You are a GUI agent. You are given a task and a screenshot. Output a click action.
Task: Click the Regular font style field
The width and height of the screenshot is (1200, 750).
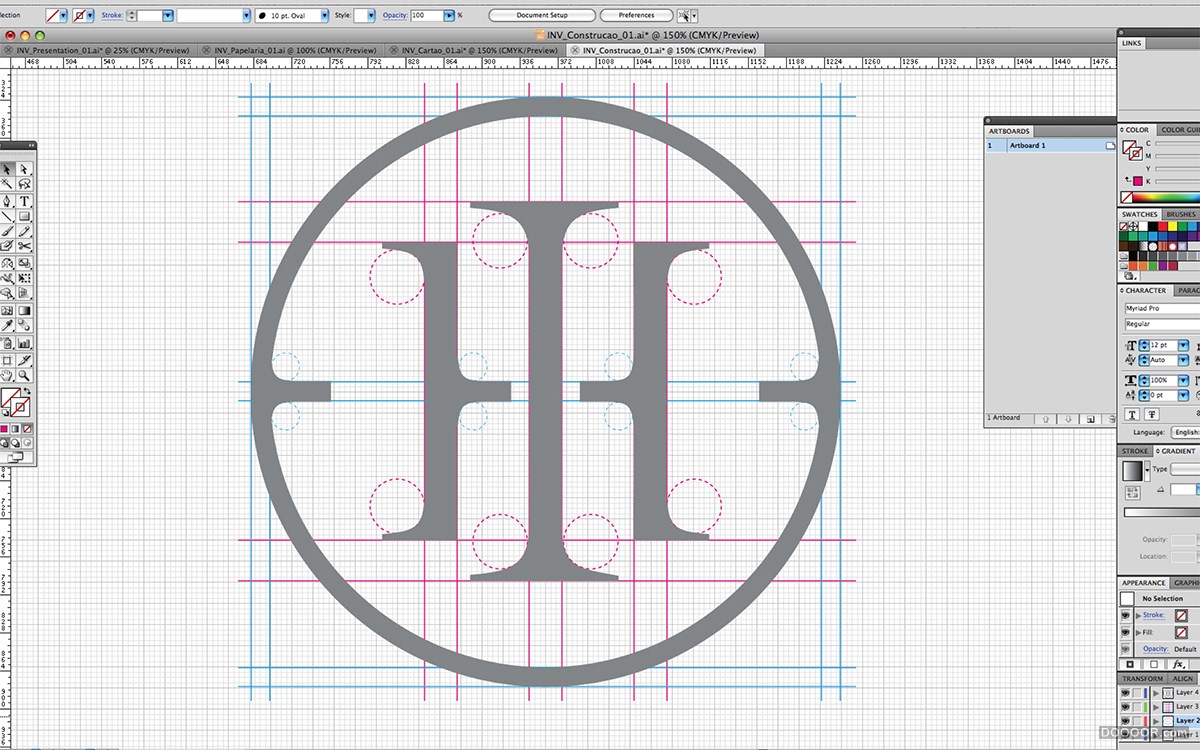coord(1162,324)
